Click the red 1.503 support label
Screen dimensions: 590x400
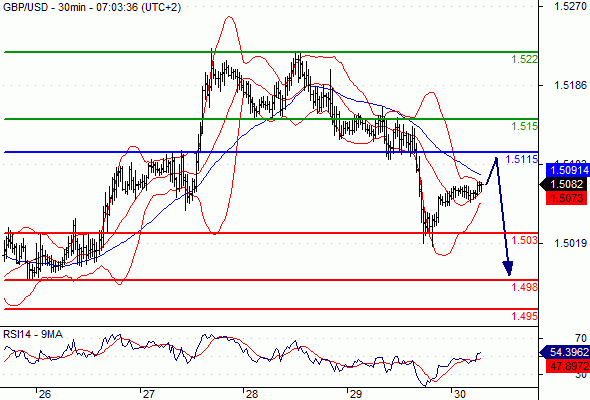525,240
